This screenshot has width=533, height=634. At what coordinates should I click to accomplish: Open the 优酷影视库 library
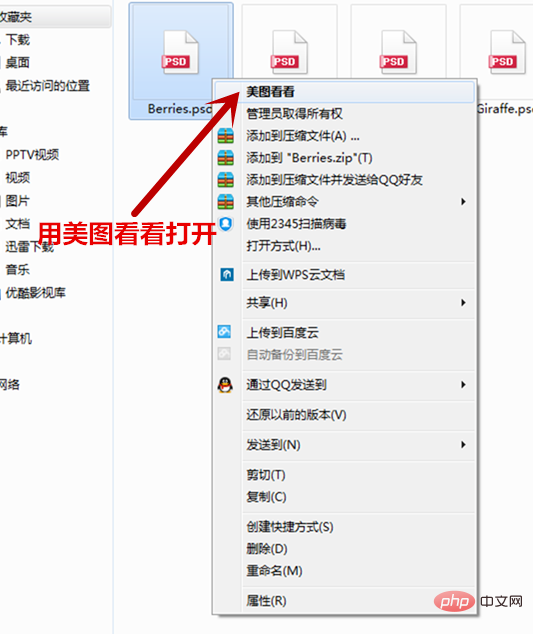coord(36,293)
